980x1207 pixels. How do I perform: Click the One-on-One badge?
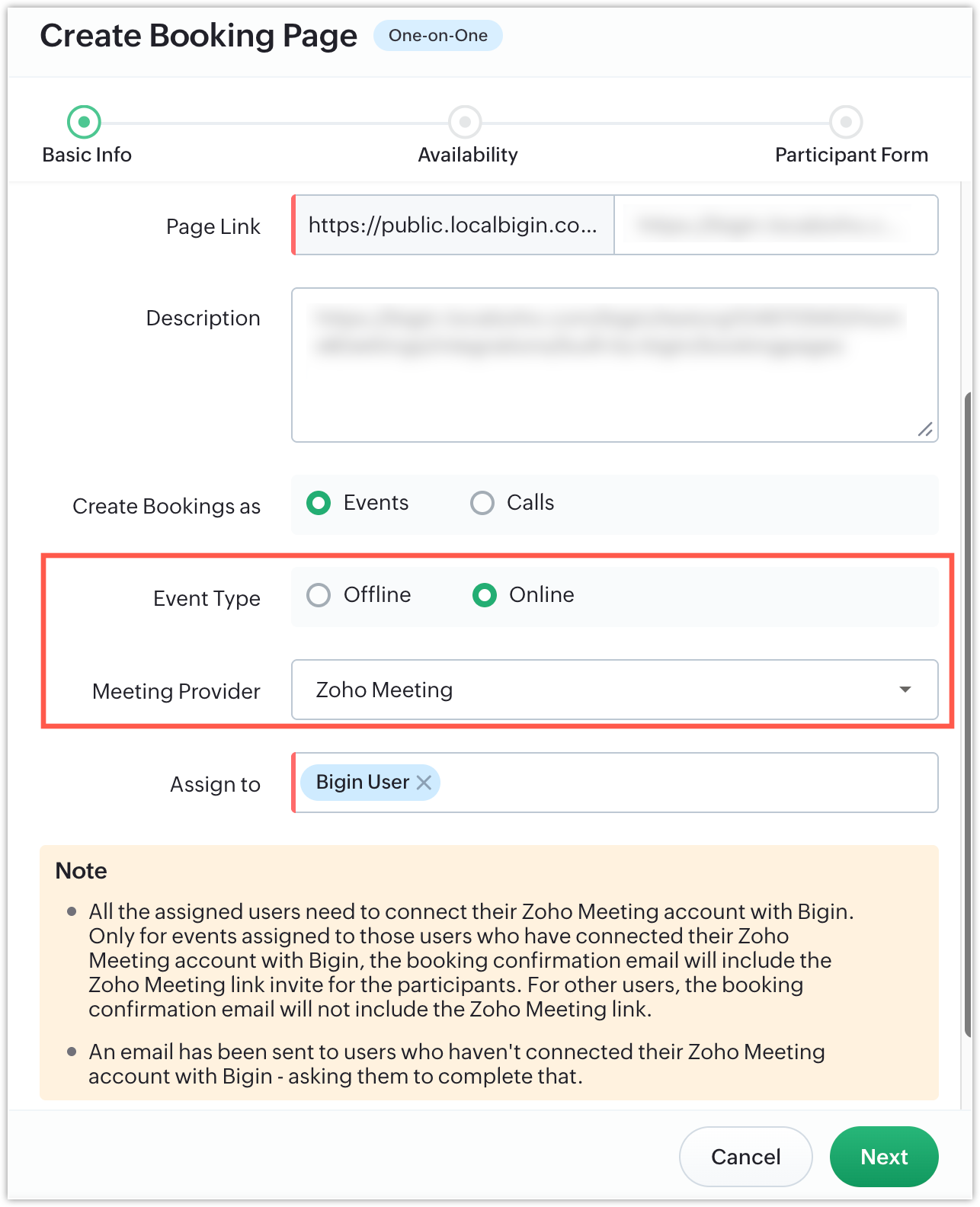(438, 36)
